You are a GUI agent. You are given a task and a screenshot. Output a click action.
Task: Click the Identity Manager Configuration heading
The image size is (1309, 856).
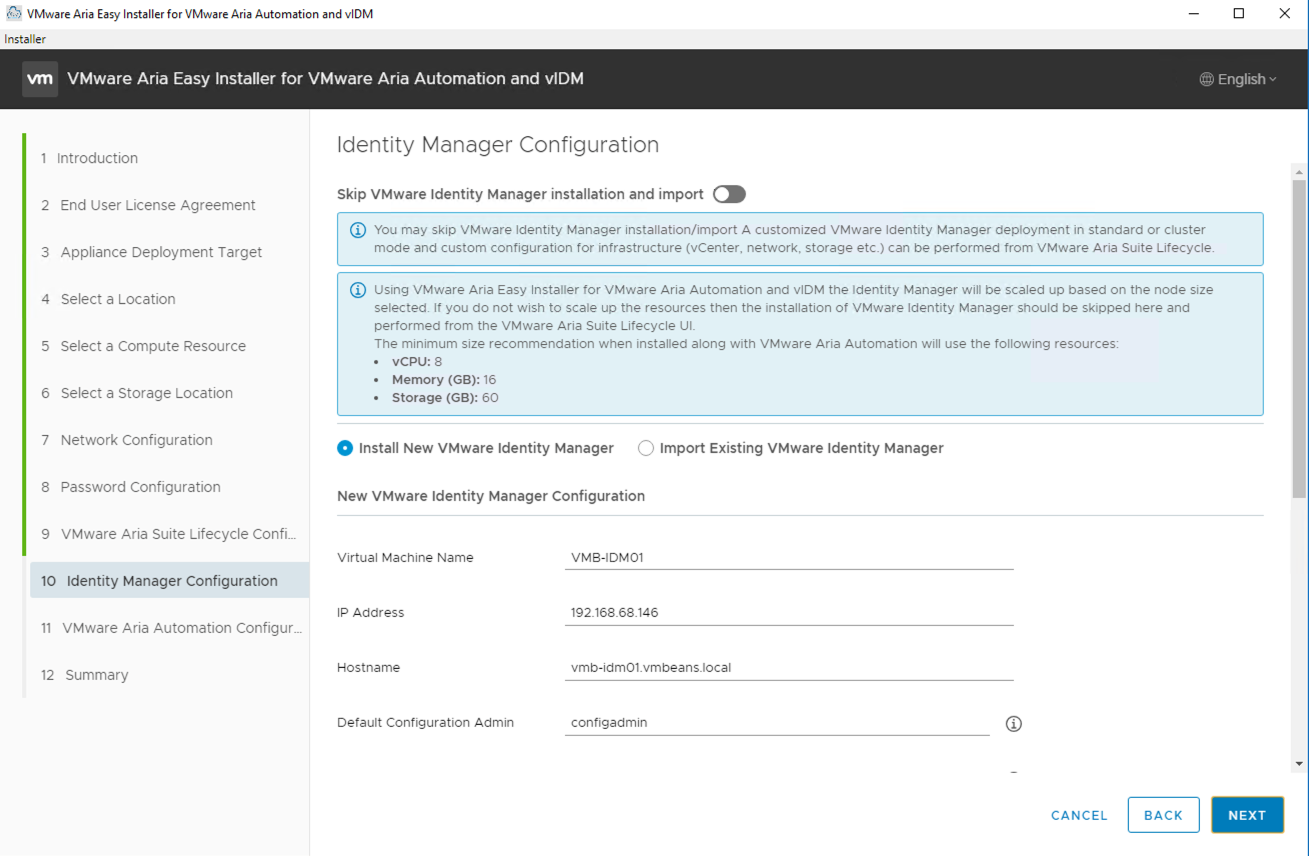(498, 145)
